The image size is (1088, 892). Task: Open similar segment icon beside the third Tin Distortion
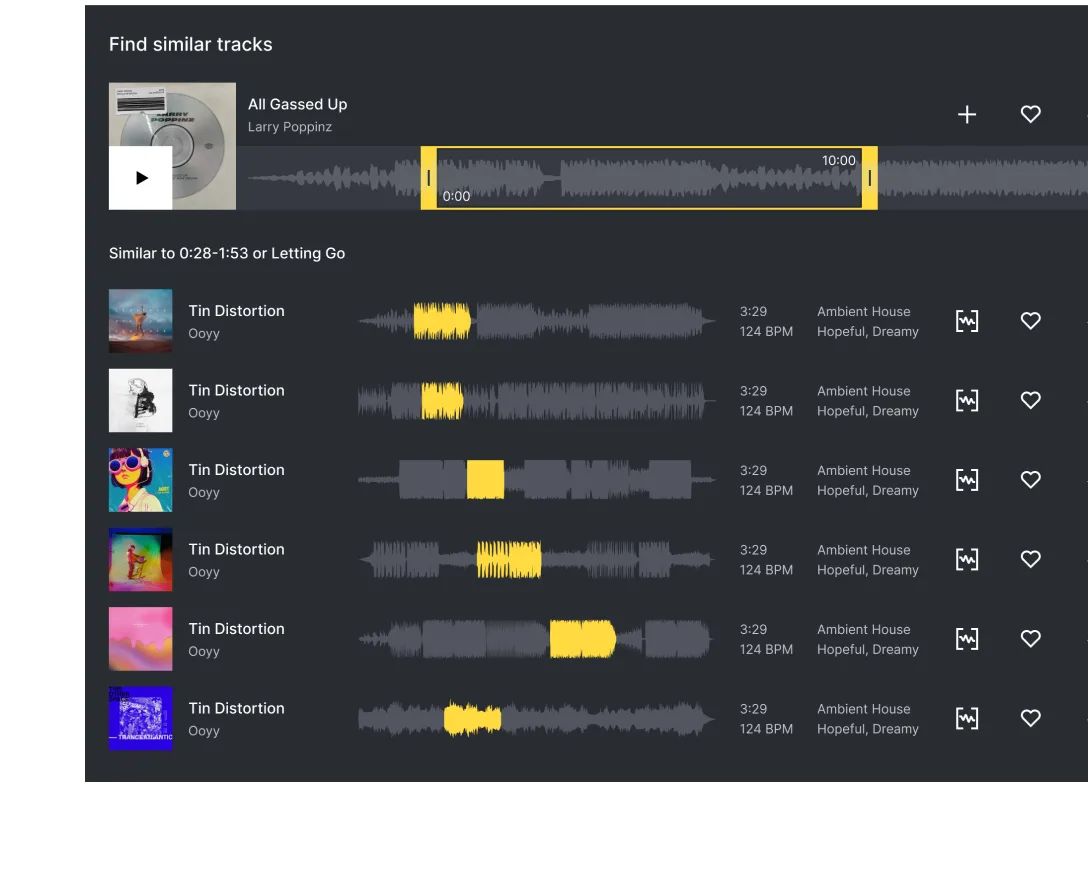point(966,479)
